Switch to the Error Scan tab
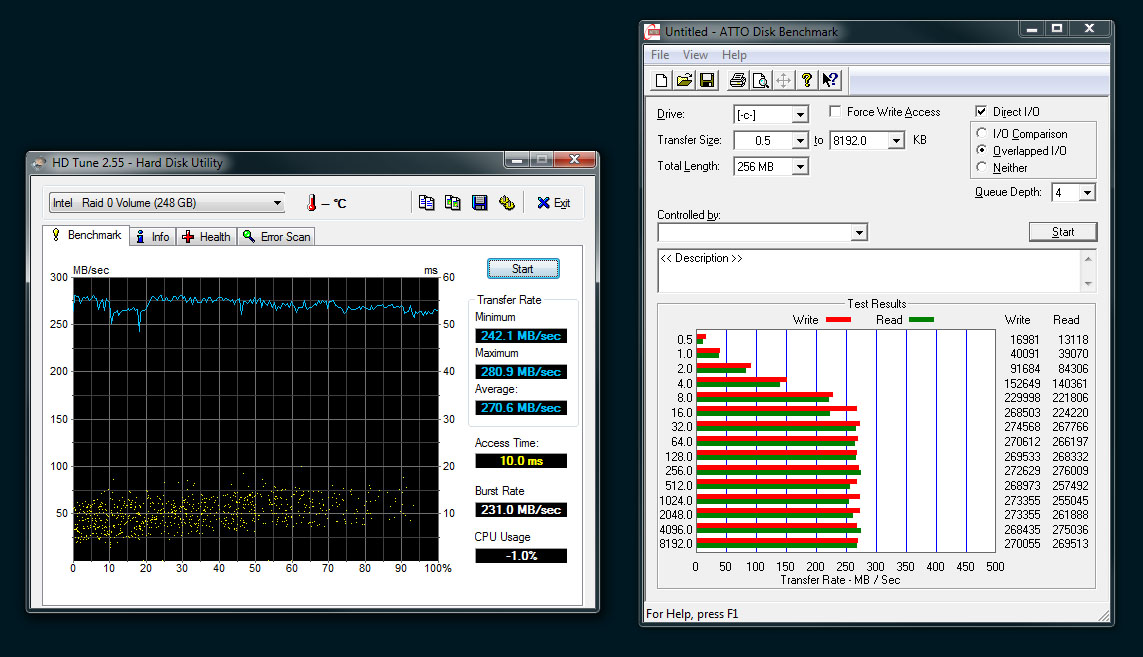 click(x=277, y=237)
